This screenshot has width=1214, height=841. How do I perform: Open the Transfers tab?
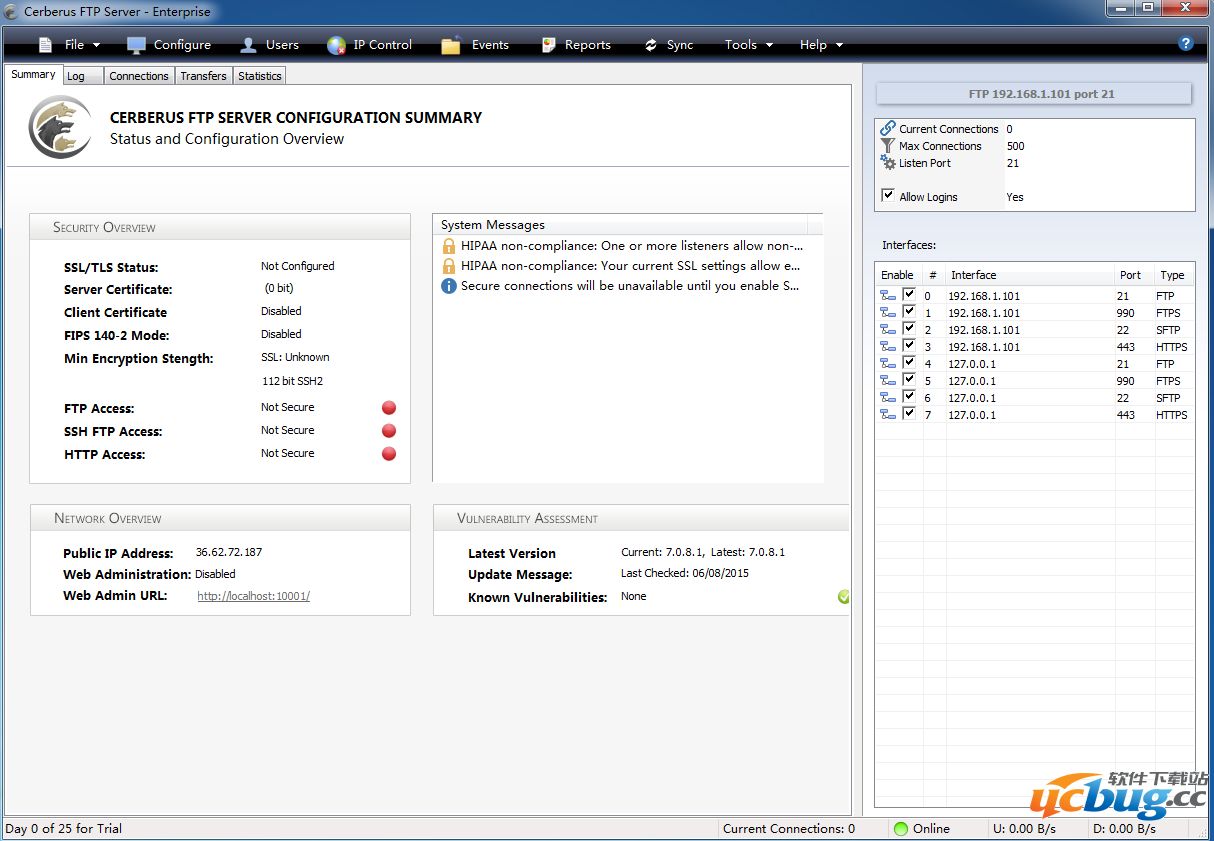click(204, 76)
